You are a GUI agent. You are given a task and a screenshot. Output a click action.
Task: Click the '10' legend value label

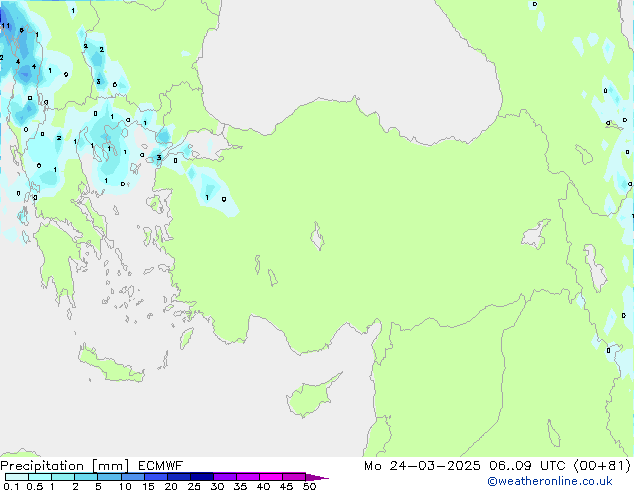pos(125,486)
